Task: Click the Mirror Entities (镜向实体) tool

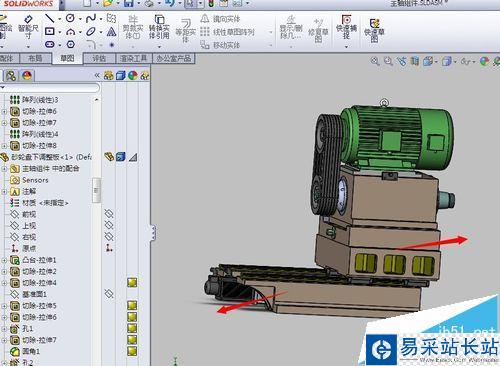Action: 220,19
